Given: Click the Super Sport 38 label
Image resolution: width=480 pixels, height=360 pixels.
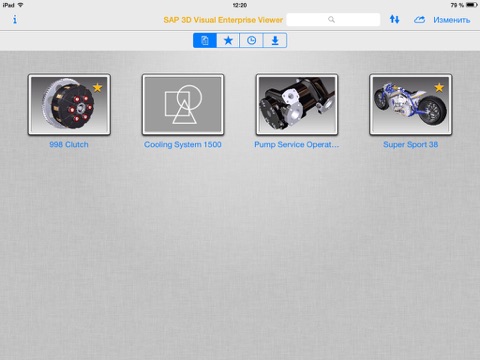Looking at the screenshot, I should pyautogui.click(x=411, y=145).
